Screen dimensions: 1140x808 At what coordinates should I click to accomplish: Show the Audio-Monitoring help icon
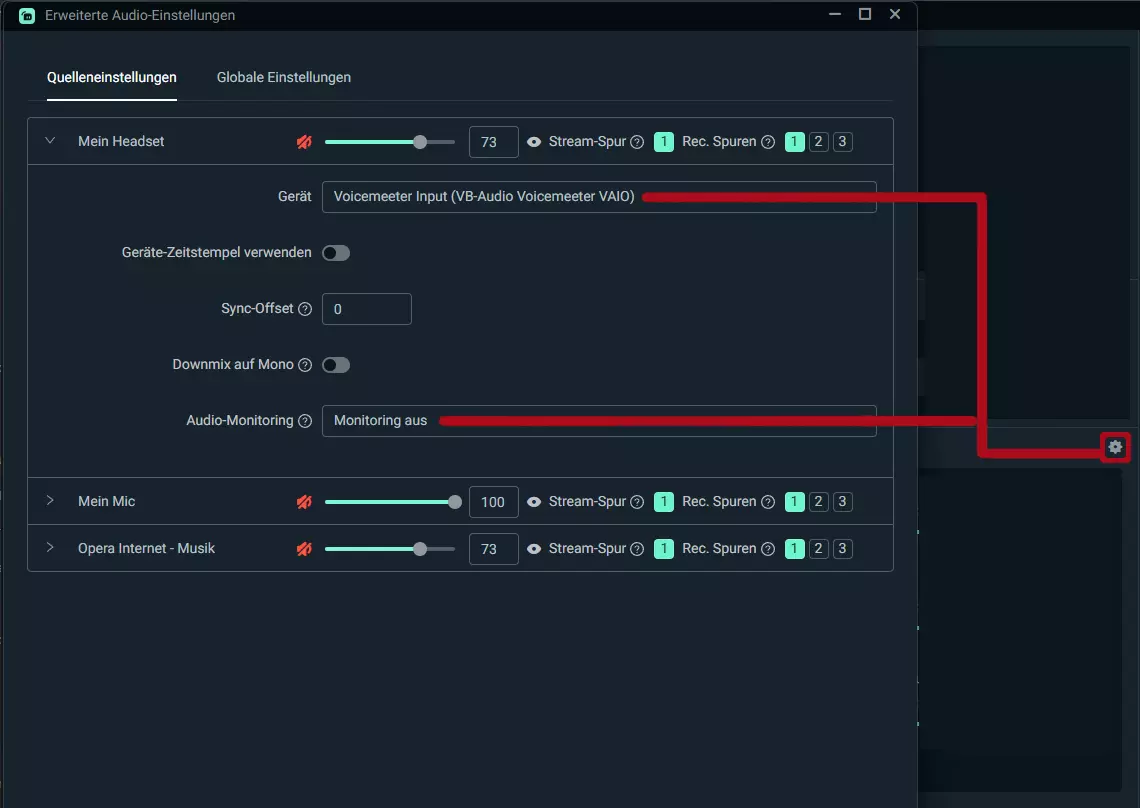(x=305, y=421)
